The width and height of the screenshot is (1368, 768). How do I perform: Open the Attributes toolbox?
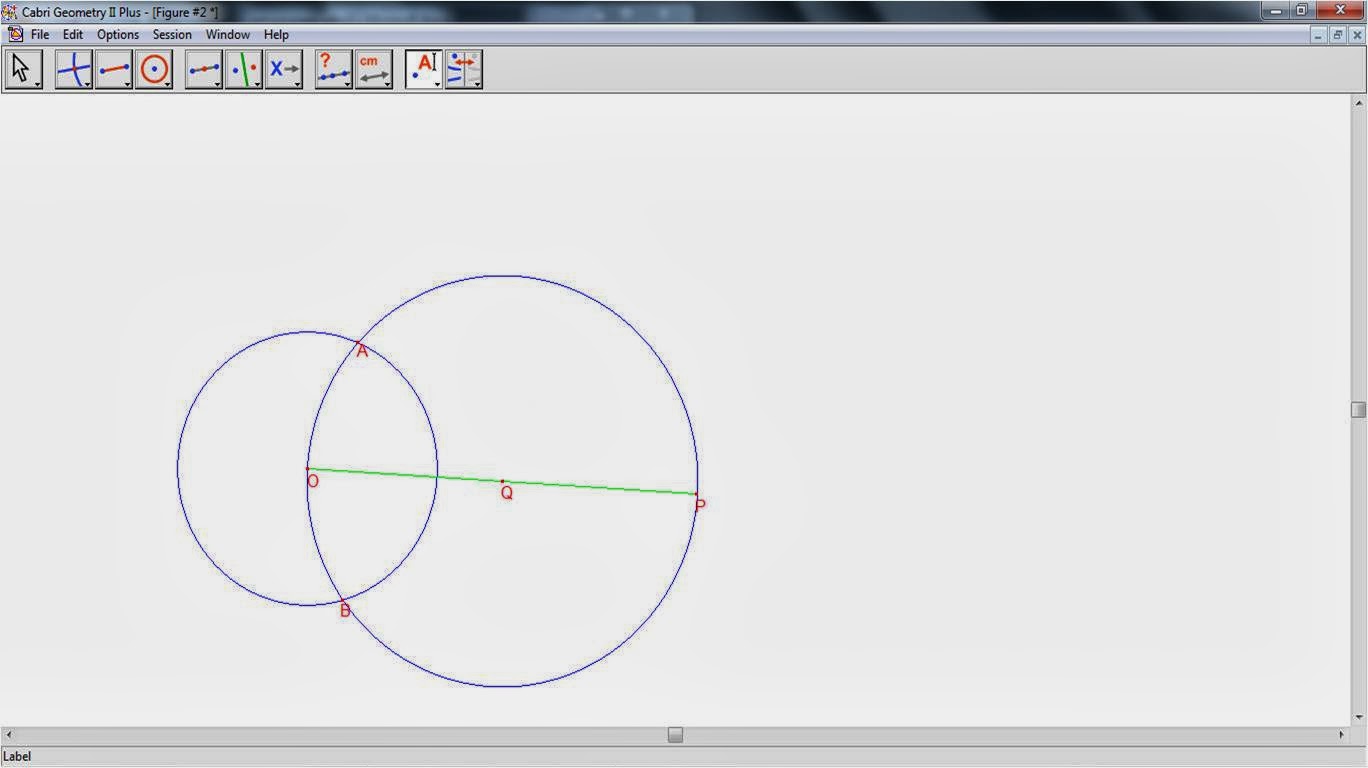[x=464, y=70]
